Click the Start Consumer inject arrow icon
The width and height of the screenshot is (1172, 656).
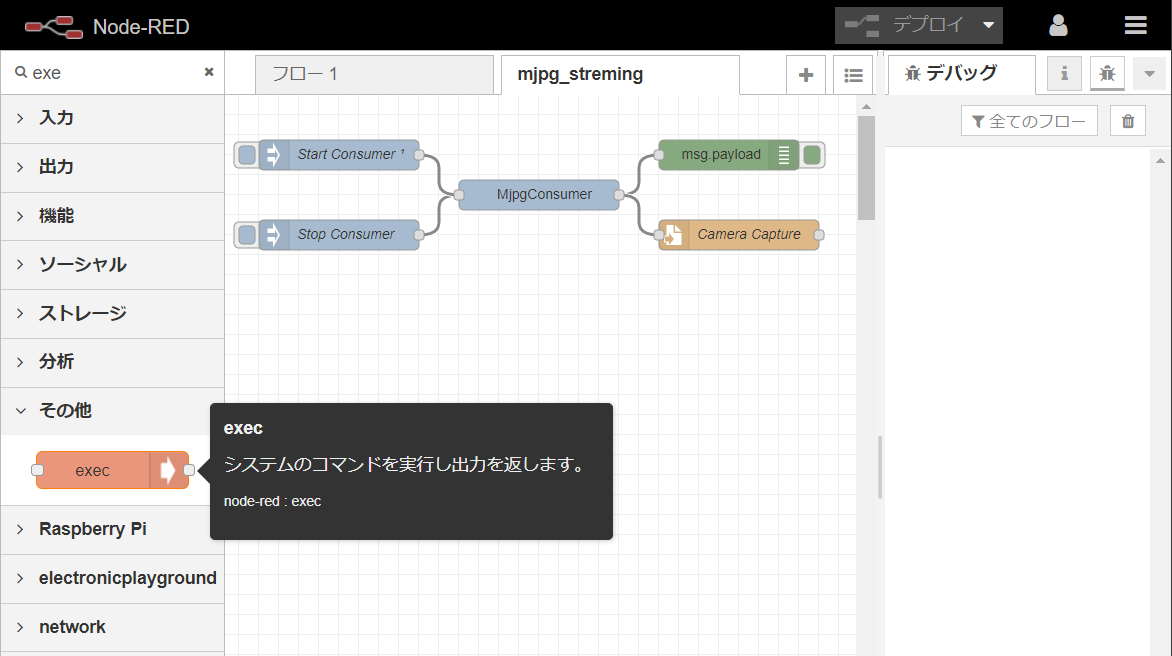coord(274,155)
